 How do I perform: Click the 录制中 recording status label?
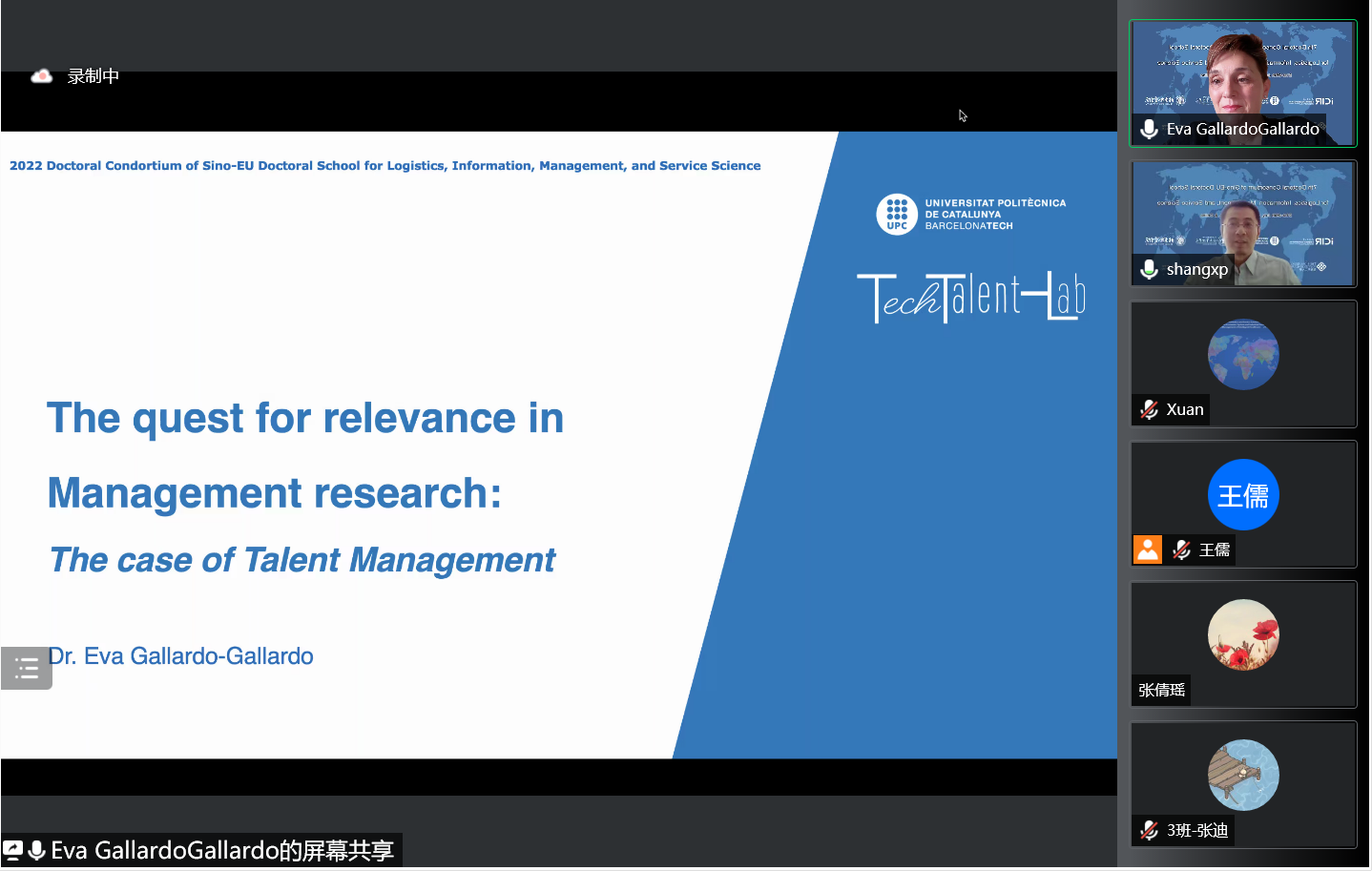[x=93, y=76]
